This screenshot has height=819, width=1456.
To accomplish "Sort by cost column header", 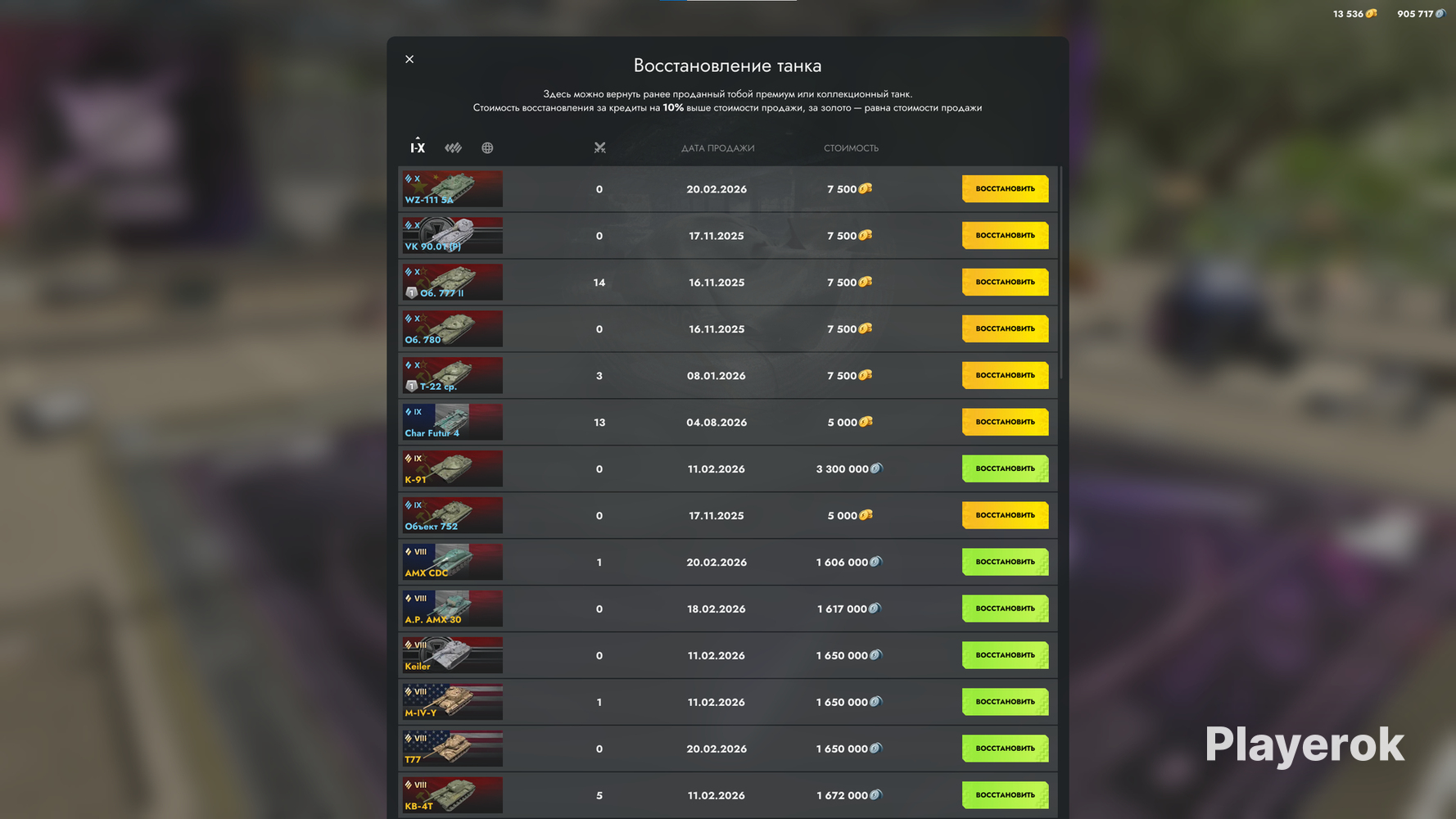I will [x=851, y=148].
